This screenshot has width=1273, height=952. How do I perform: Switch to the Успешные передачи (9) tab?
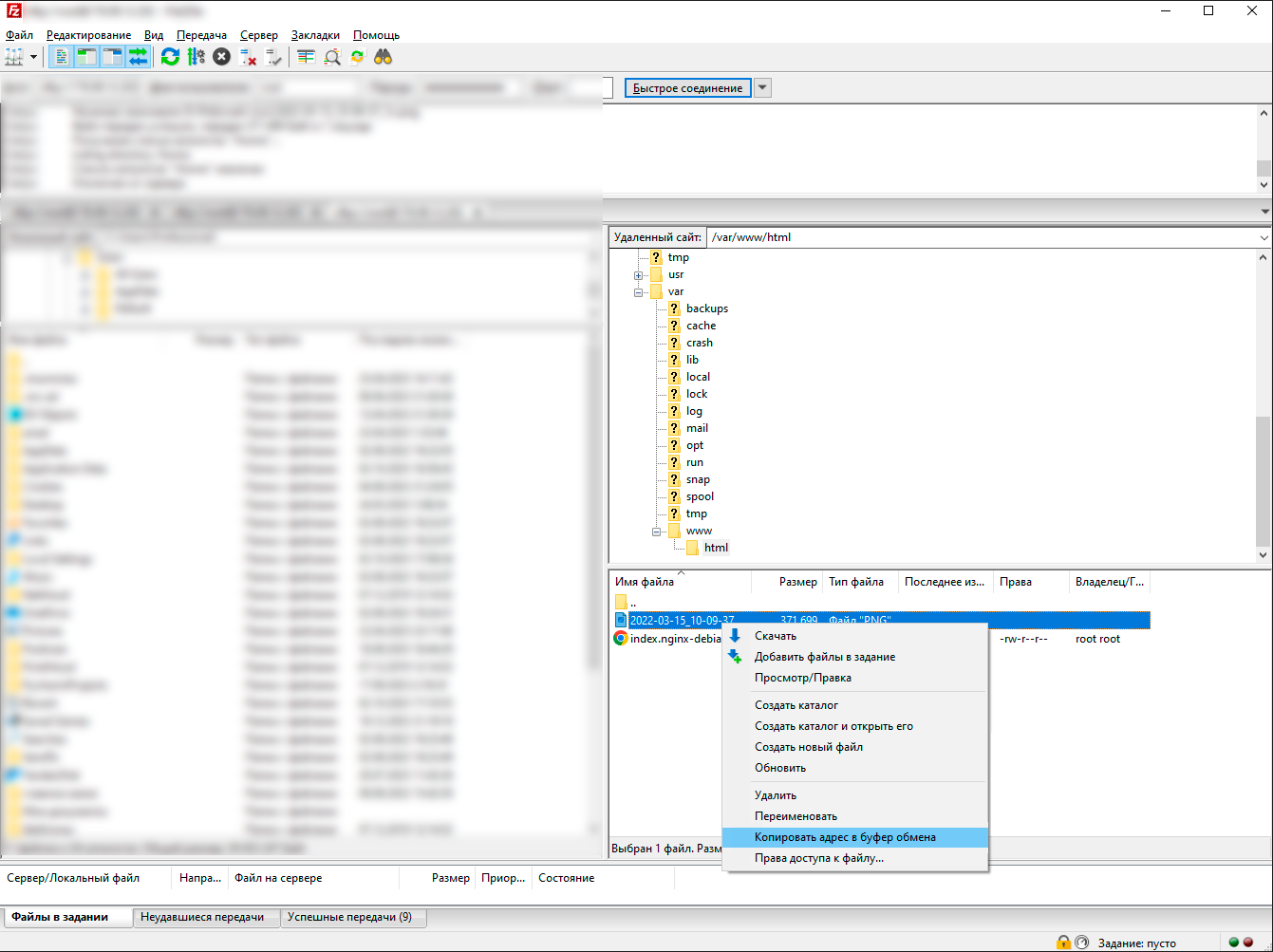349,917
